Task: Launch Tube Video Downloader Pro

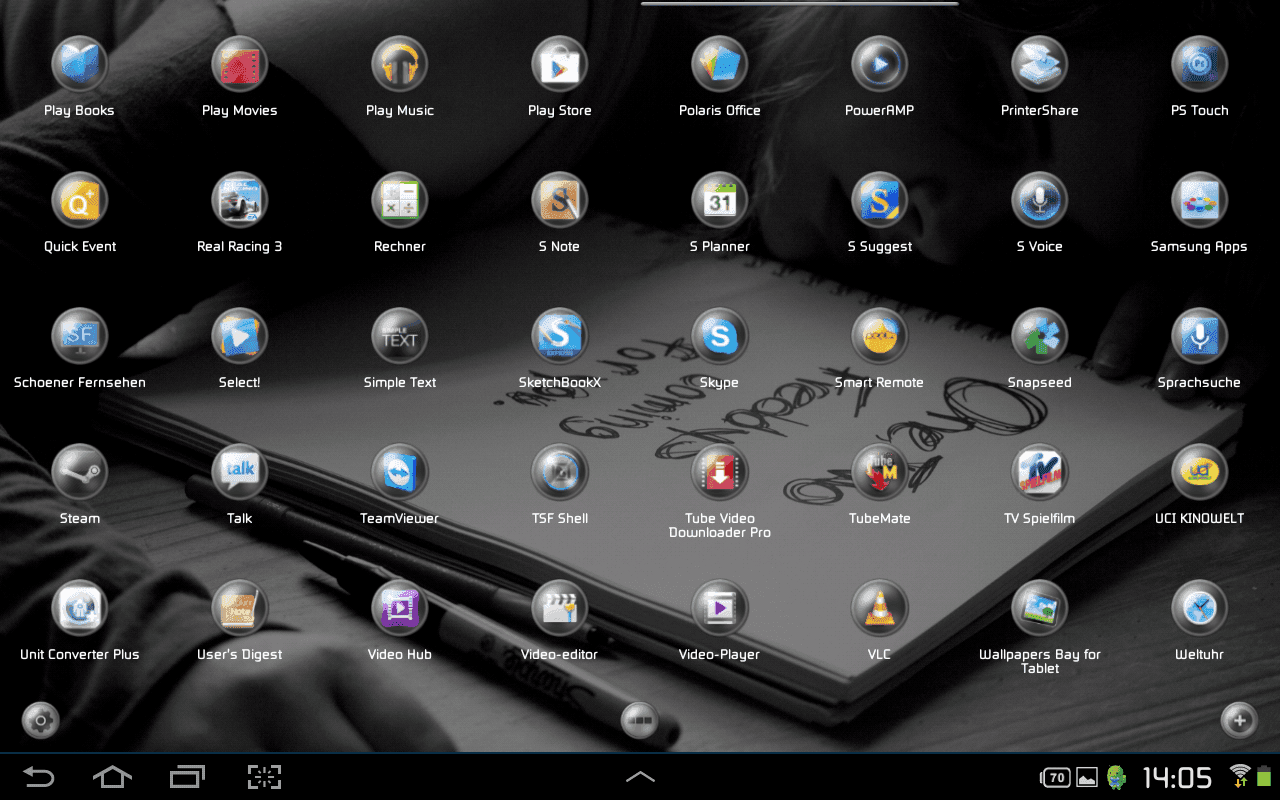Action: 720,473
